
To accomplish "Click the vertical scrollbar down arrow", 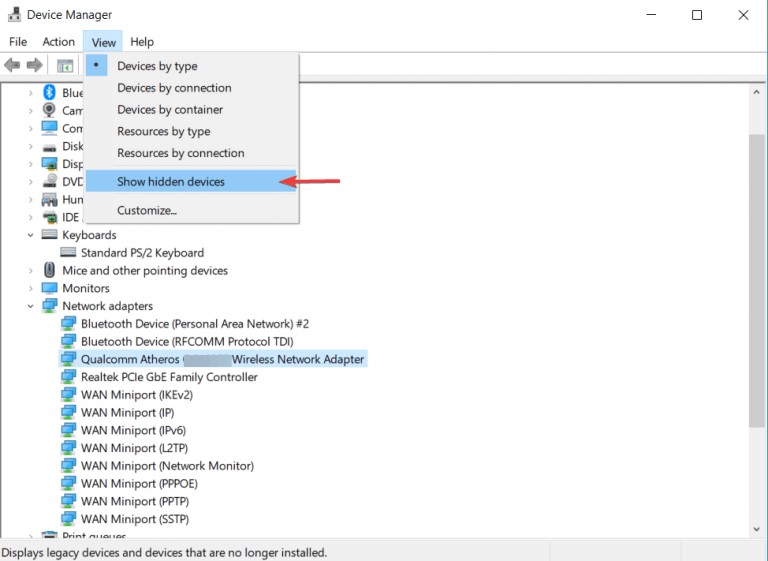I will (x=757, y=529).
